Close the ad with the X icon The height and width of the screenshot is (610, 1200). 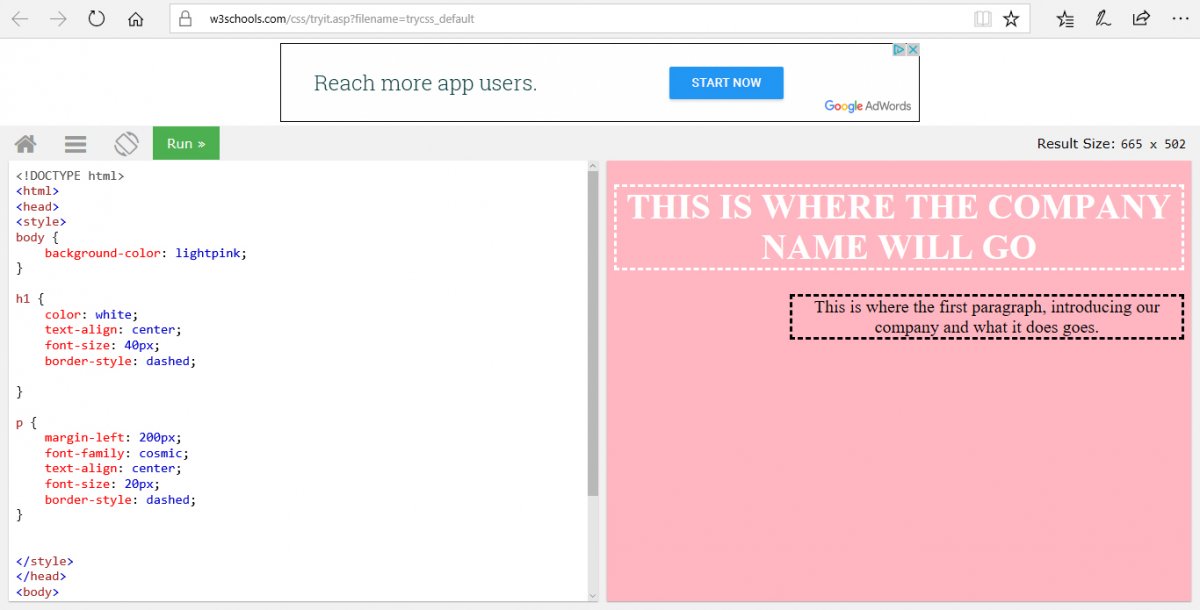[912, 50]
